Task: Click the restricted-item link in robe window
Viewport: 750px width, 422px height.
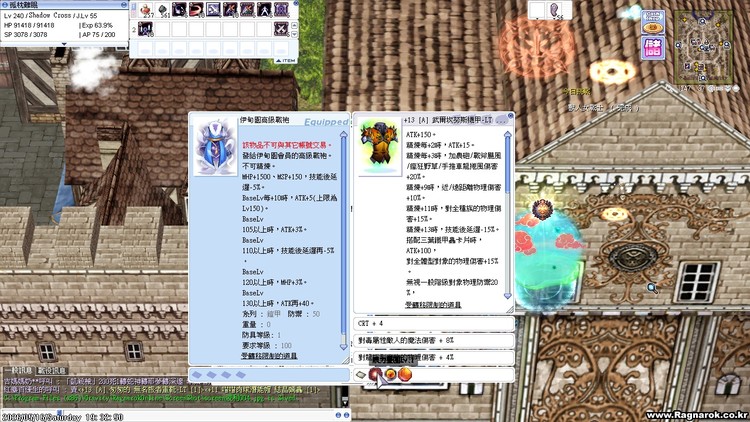Action: tap(269, 356)
